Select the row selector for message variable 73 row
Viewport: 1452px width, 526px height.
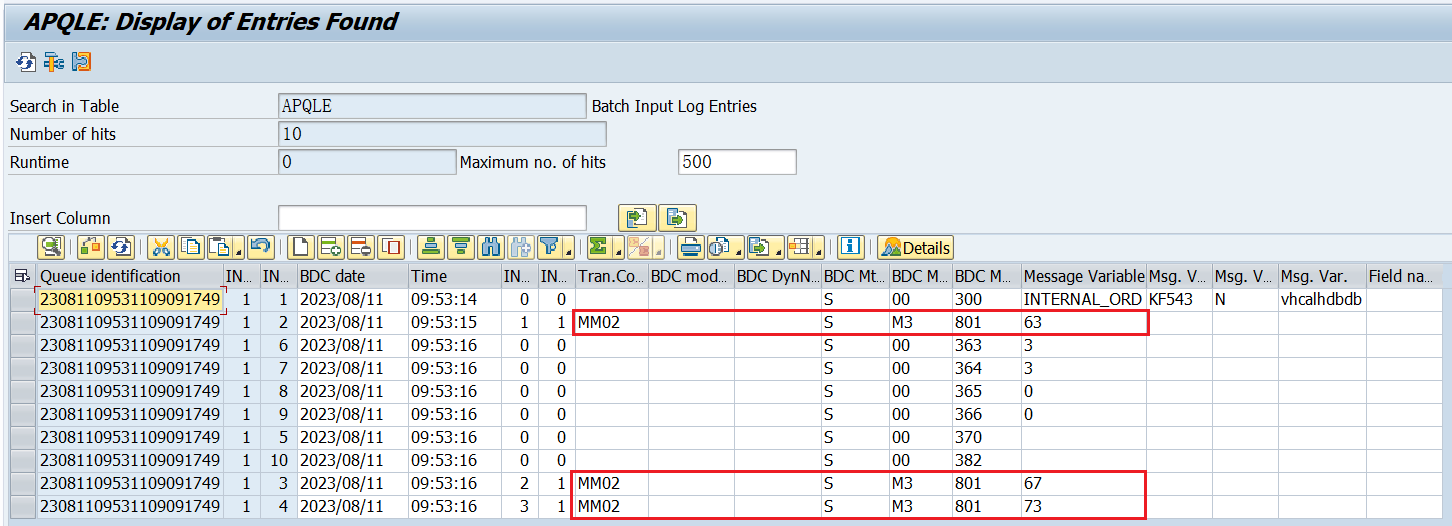tap(21, 506)
